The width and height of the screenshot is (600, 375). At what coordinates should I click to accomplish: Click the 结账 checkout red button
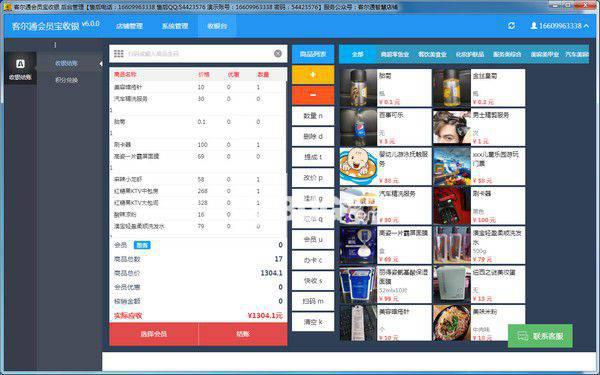(x=243, y=334)
